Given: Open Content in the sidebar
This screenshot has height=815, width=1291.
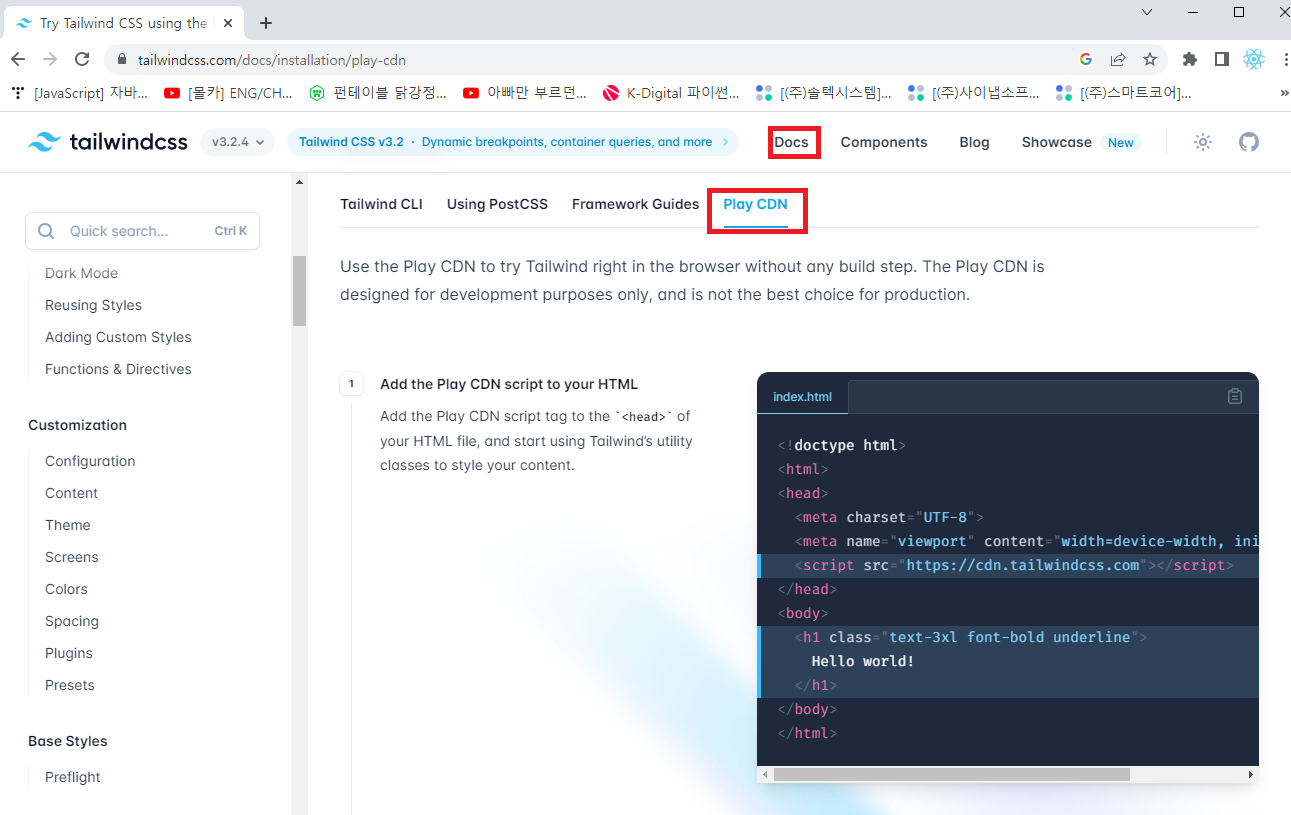Looking at the screenshot, I should coord(71,493).
